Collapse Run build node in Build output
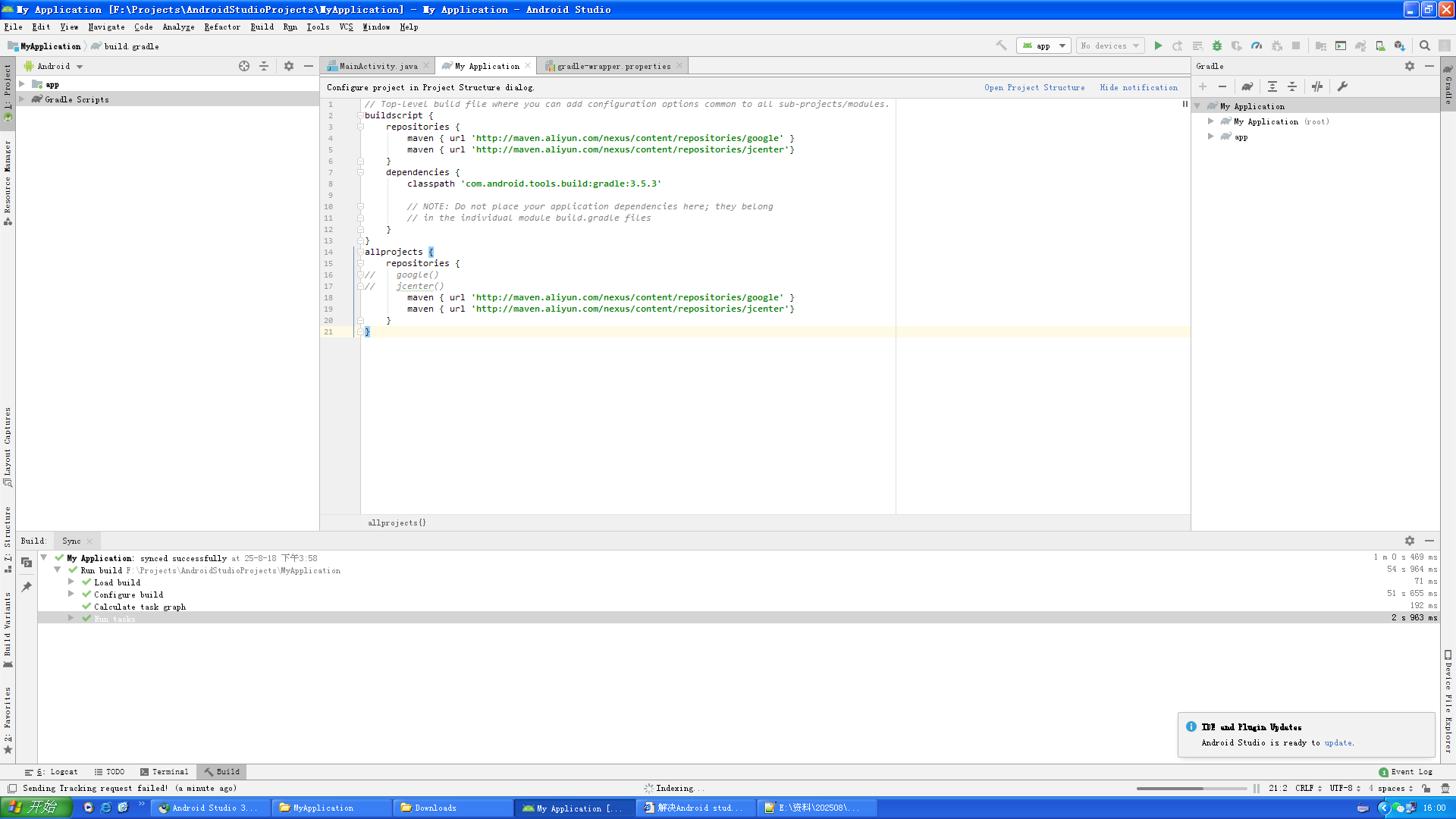Screen dimensions: 1456x819 [x=57, y=570]
